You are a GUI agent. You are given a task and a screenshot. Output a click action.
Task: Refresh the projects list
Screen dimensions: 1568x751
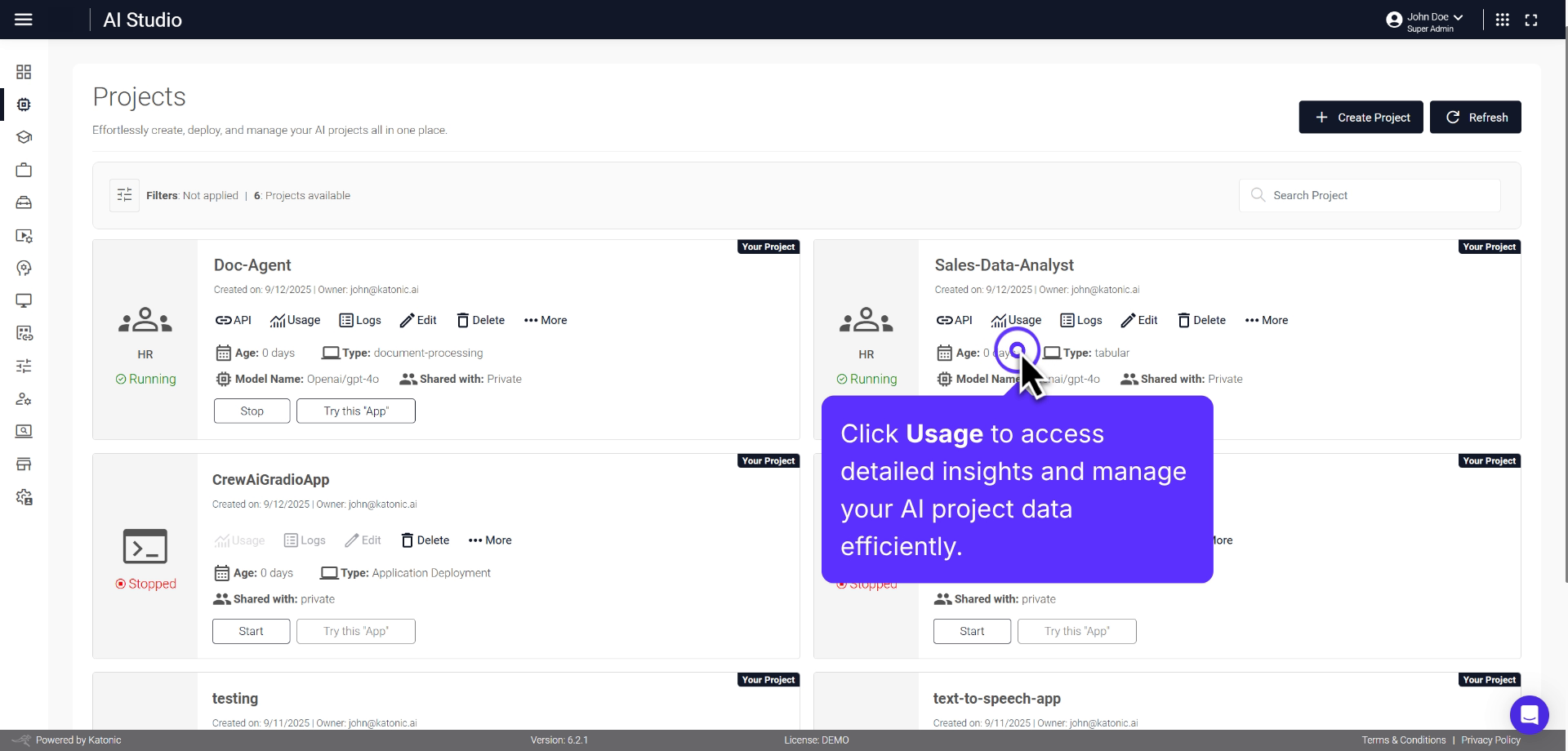[x=1475, y=117]
